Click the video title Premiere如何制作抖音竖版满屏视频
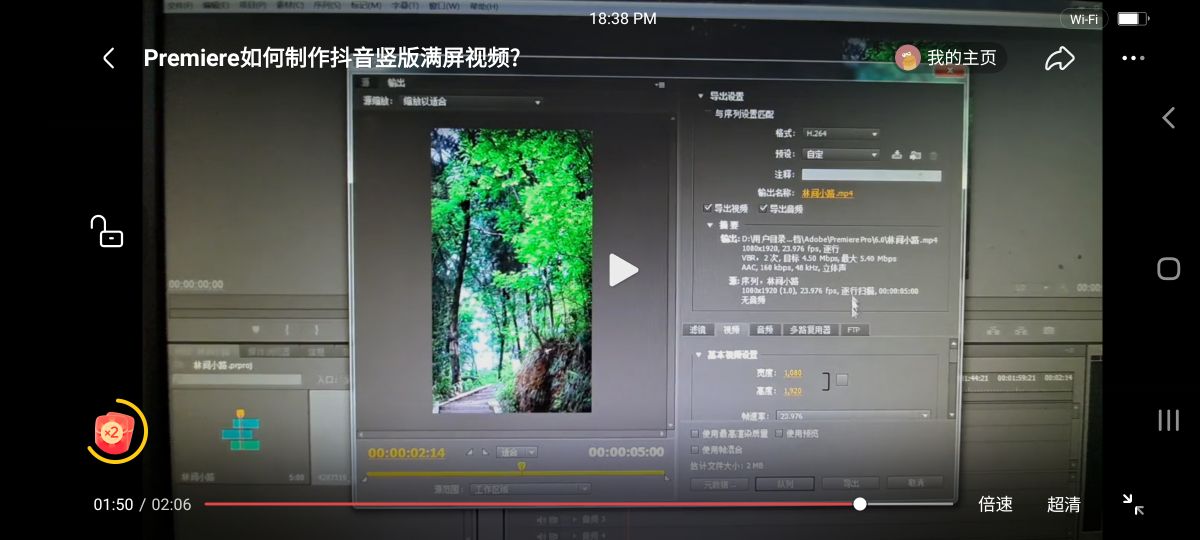Viewport: 1200px width, 540px height. coord(331,58)
